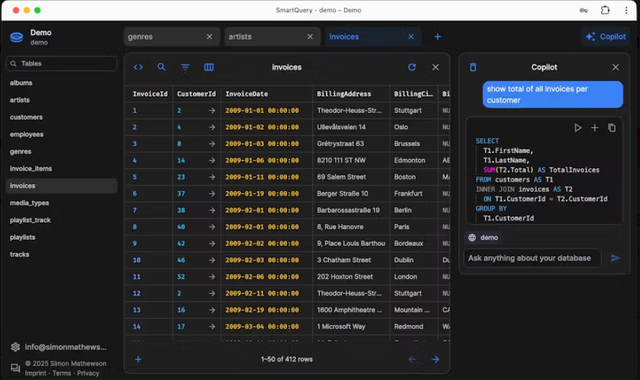Screen dimensions: 640x380
Task: Follow CustomerId arrow for customer 52
Action: tap(211, 277)
